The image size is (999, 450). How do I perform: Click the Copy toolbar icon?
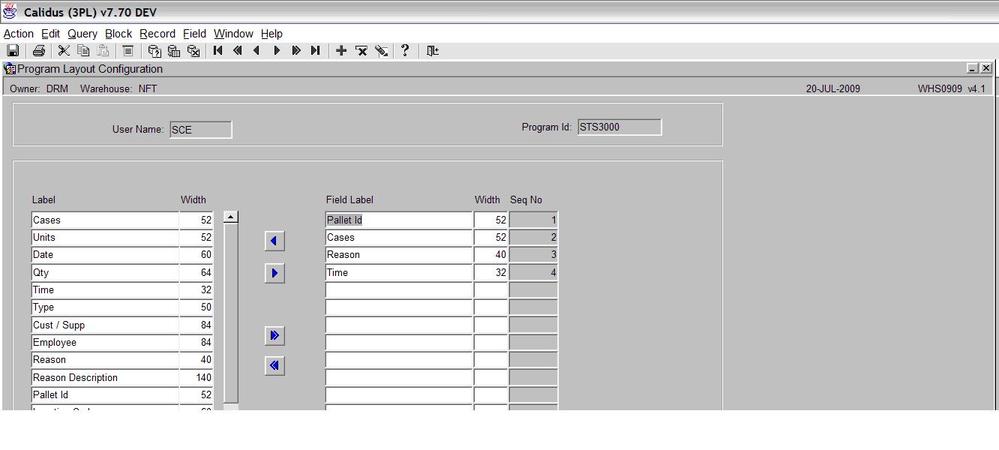83,51
